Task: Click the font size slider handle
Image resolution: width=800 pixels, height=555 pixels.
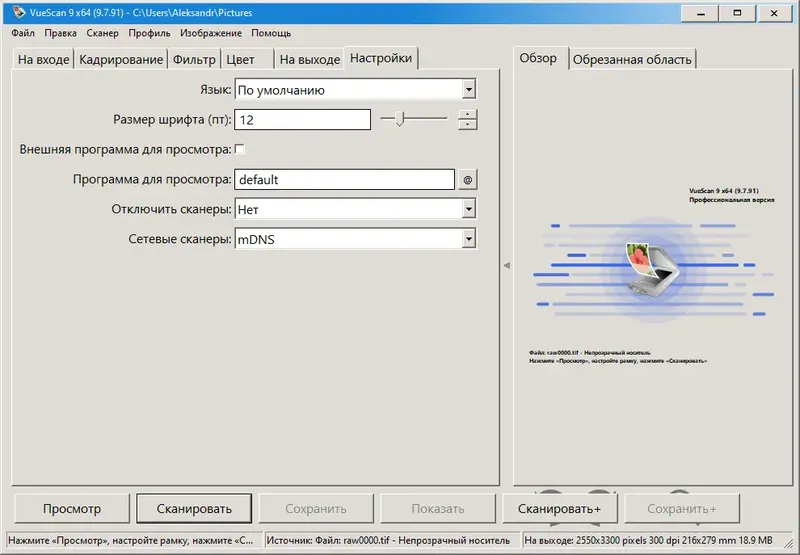Action: click(400, 119)
